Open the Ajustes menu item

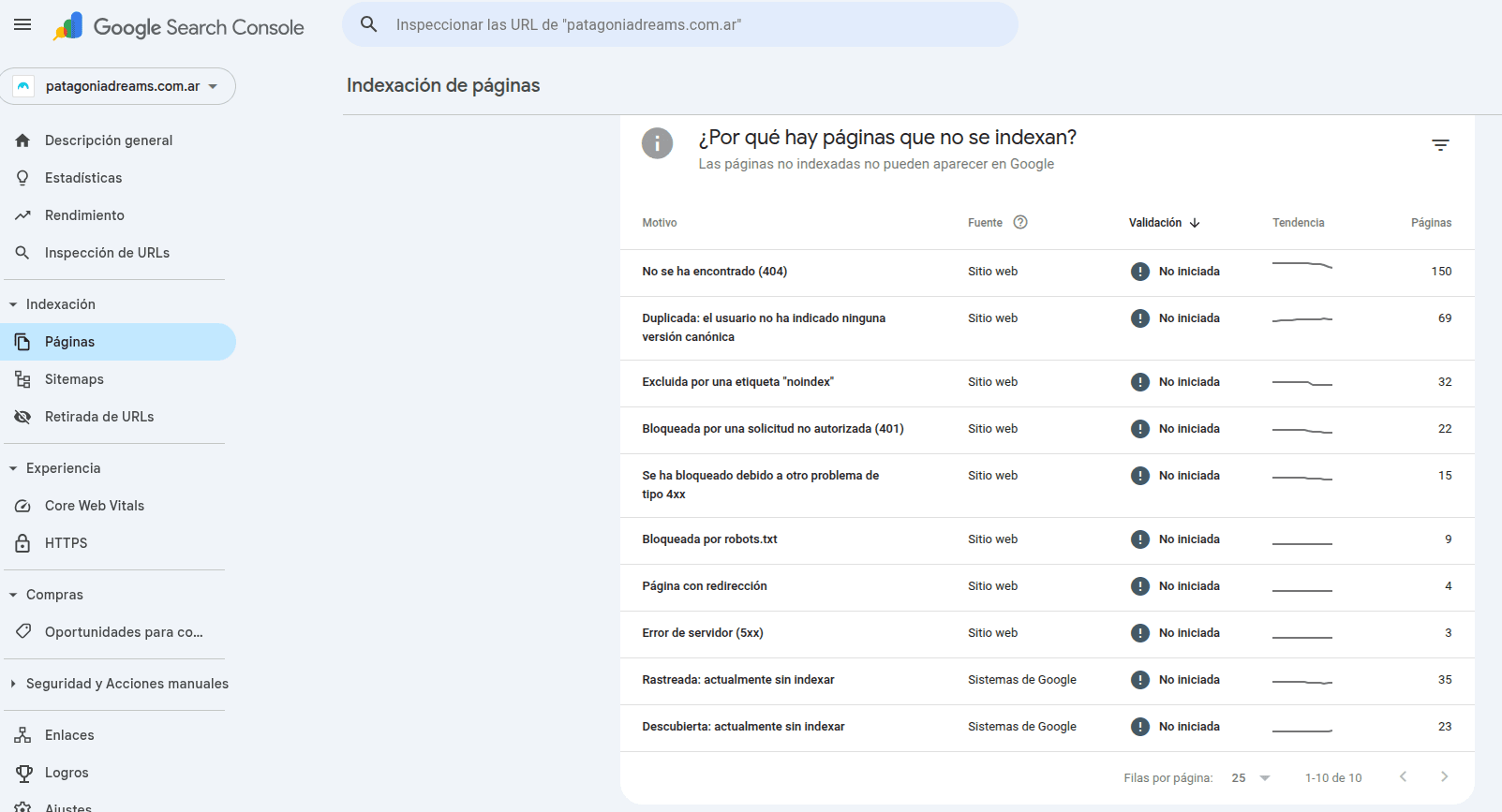tap(118, 805)
